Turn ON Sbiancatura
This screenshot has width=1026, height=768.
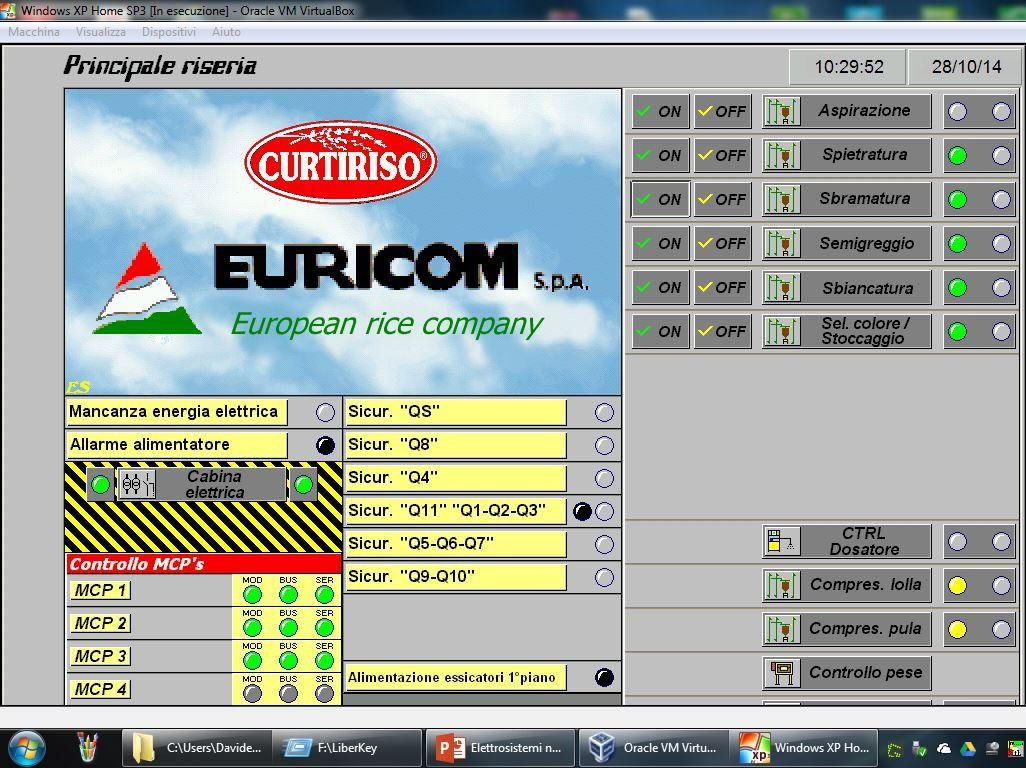pos(660,287)
